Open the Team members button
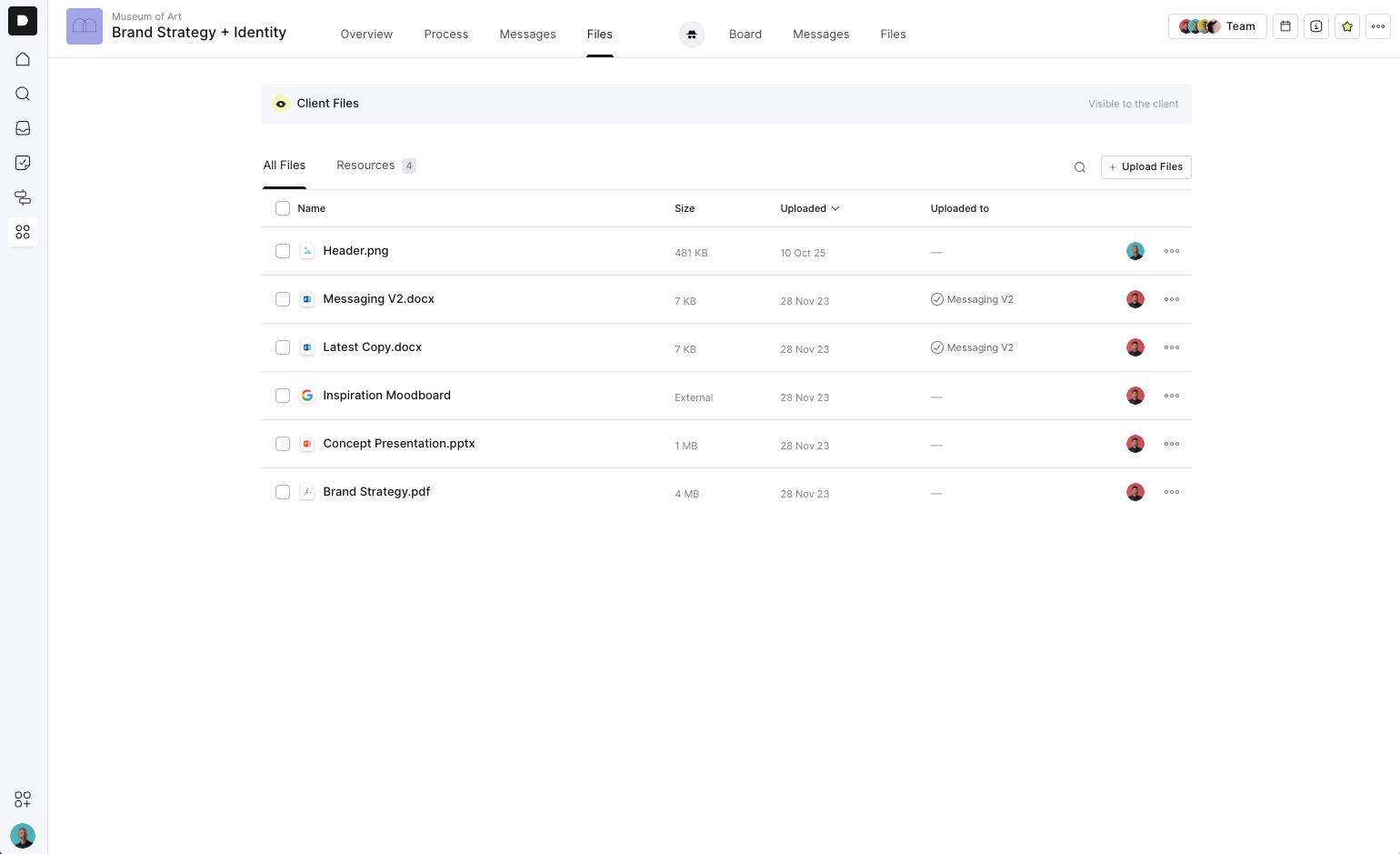Image resolution: width=1400 pixels, height=854 pixels. click(1217, 26)
